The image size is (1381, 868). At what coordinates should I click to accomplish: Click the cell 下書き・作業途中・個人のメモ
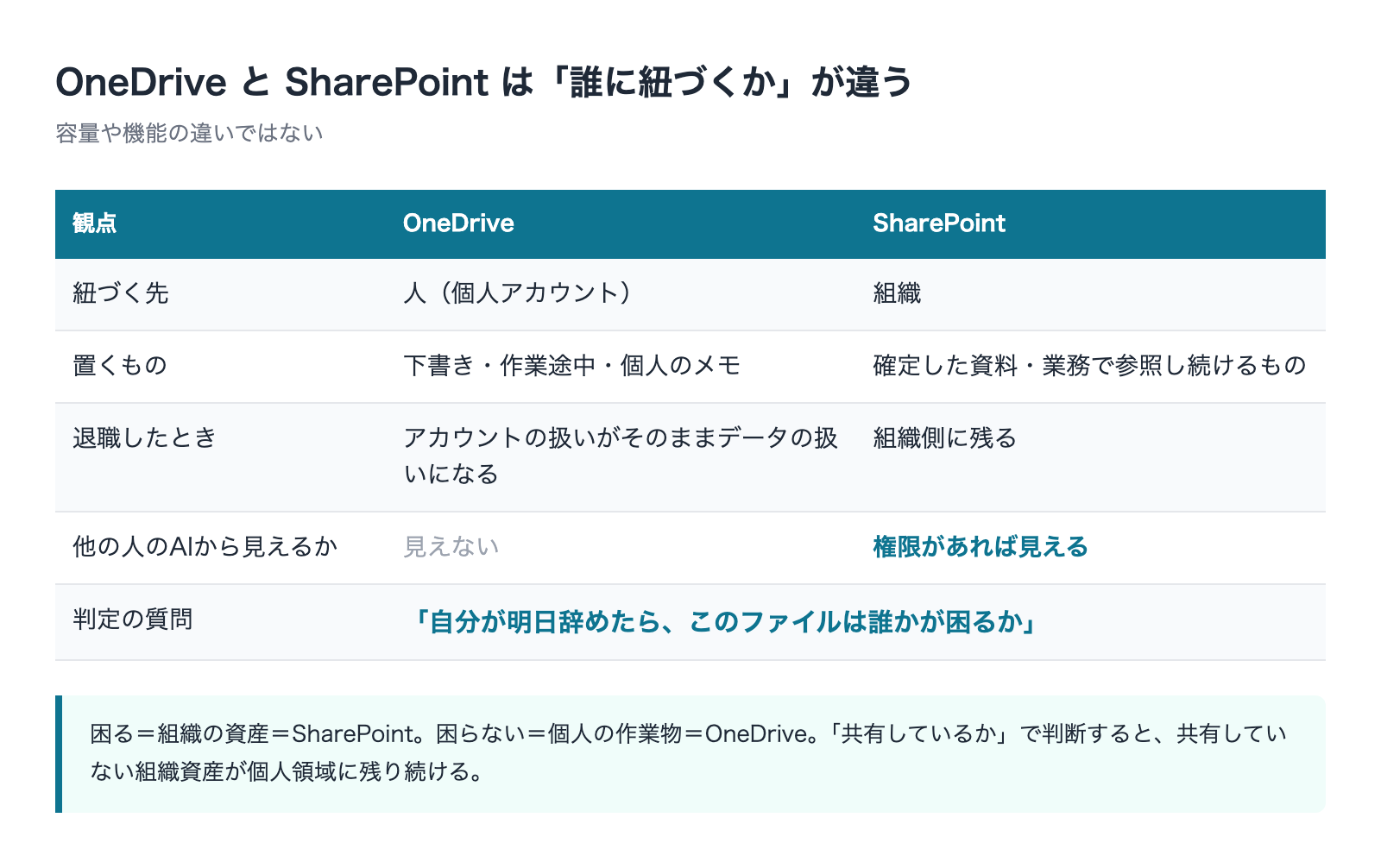572,366
